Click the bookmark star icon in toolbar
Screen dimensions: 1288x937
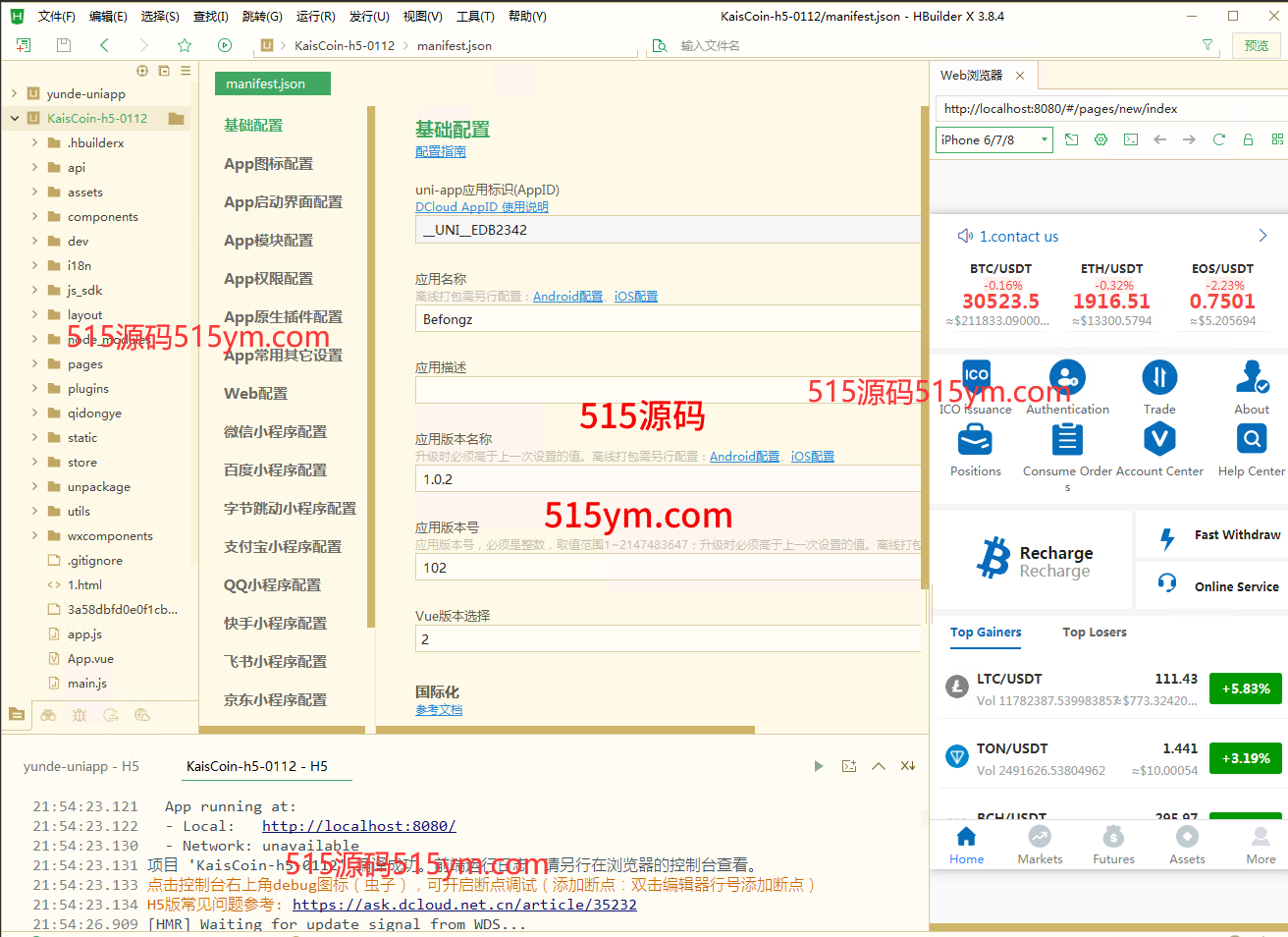pos(184,45)
